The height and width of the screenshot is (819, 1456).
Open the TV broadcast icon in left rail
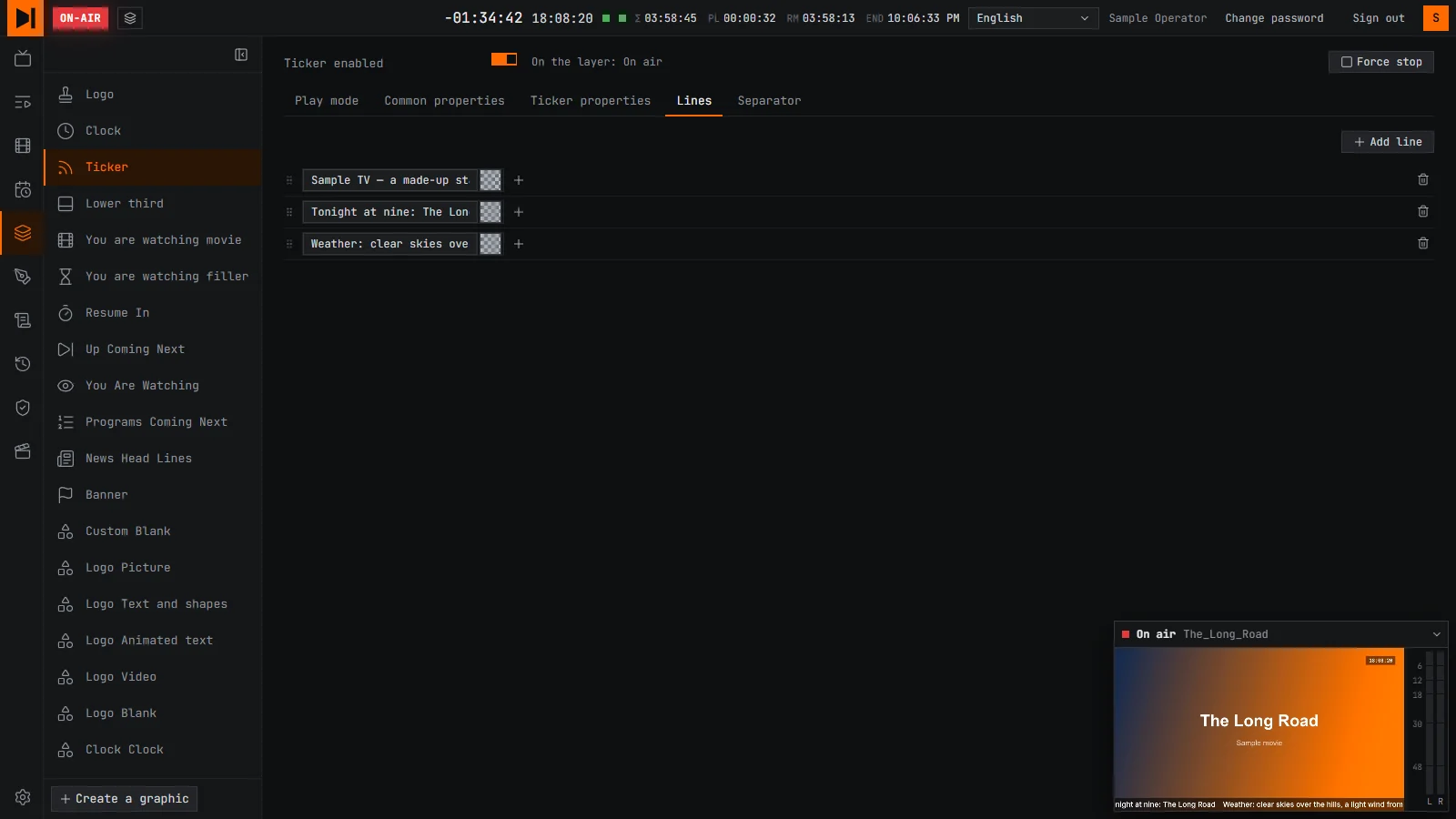[x=23, y=58]
